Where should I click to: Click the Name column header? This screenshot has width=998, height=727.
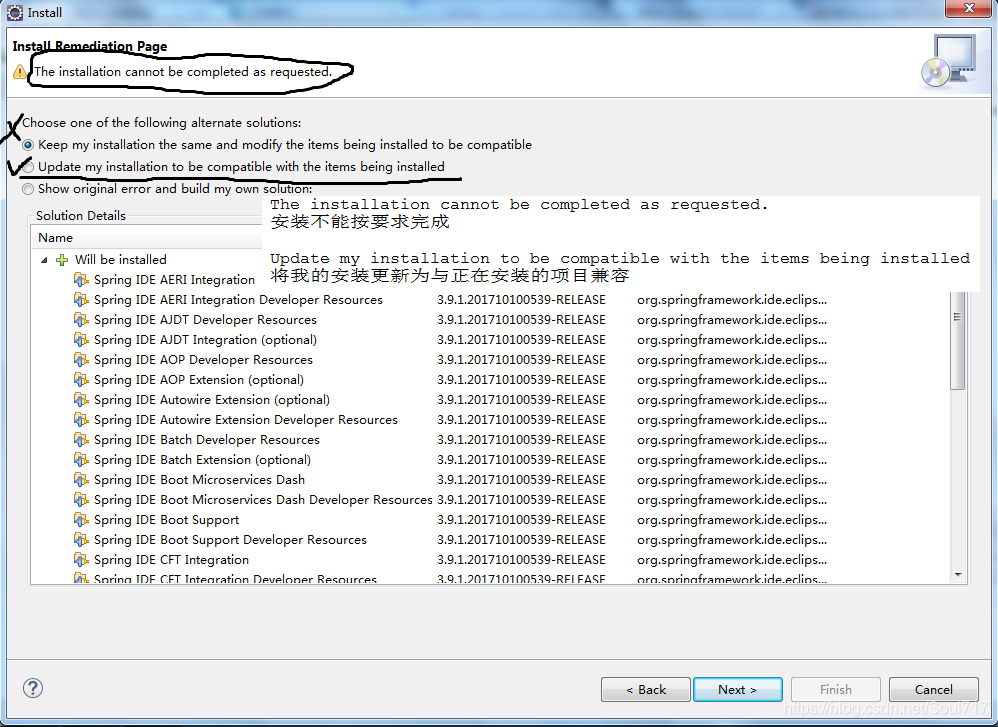click(146, 237)
